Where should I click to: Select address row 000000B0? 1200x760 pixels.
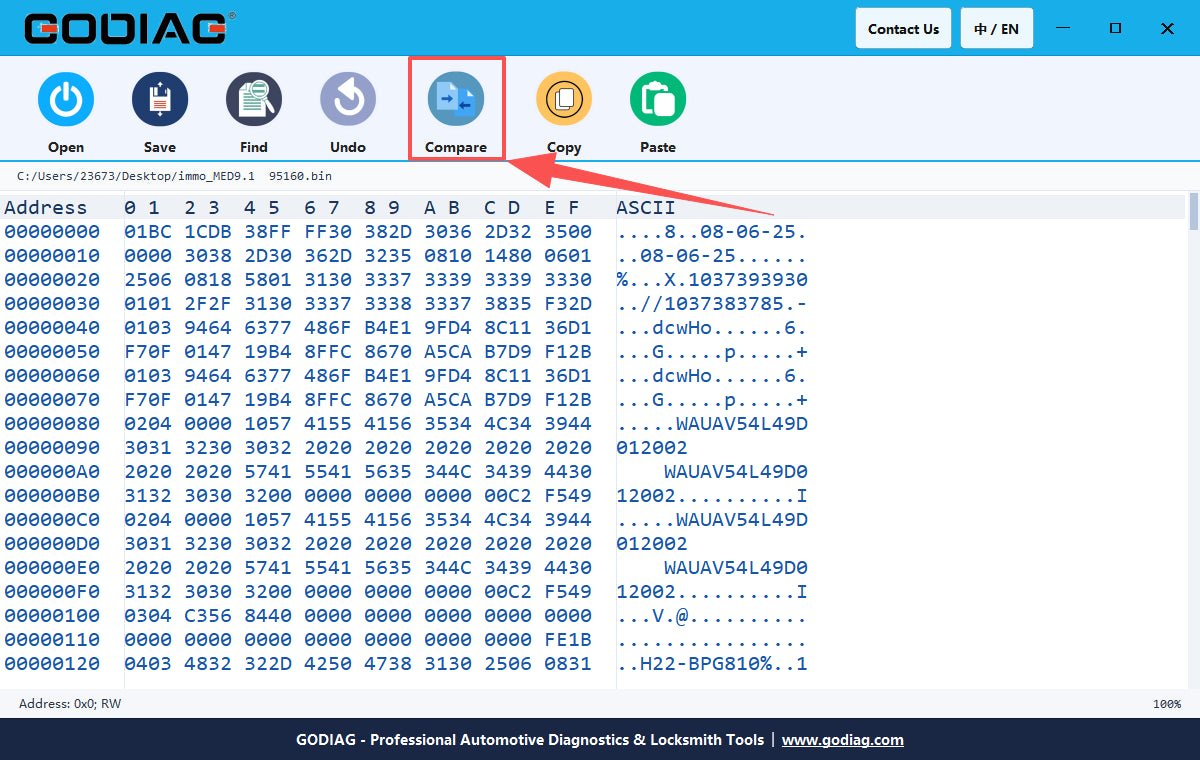tap(52, 496)
